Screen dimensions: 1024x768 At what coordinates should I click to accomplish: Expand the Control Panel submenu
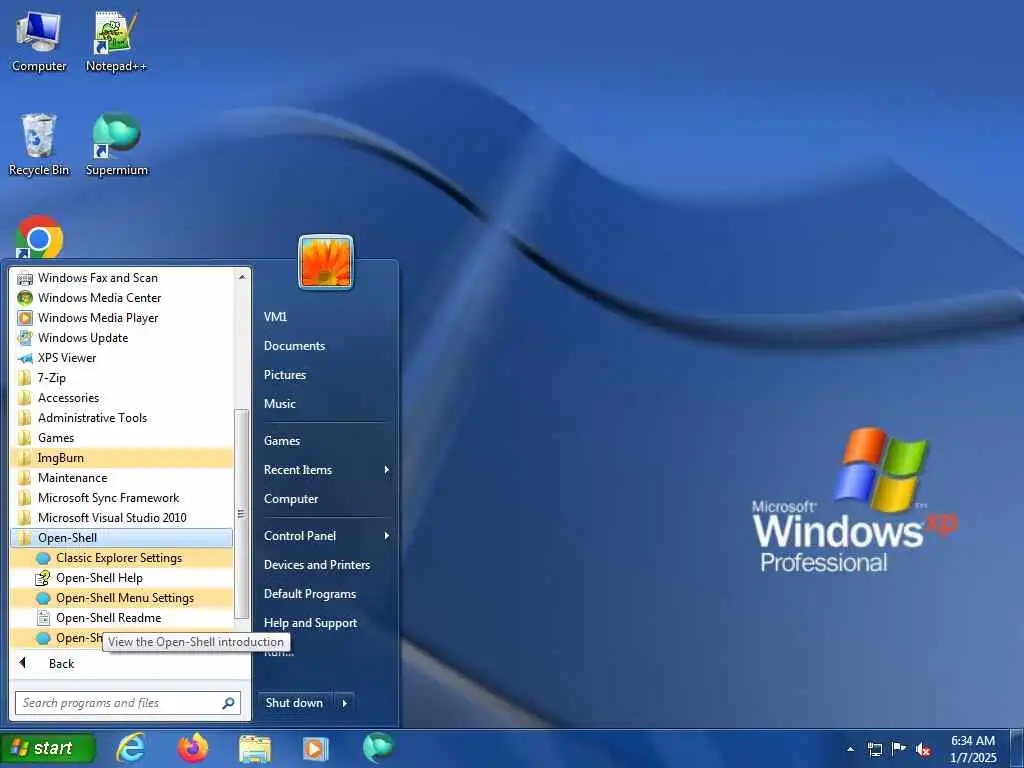tap(327, 536)
